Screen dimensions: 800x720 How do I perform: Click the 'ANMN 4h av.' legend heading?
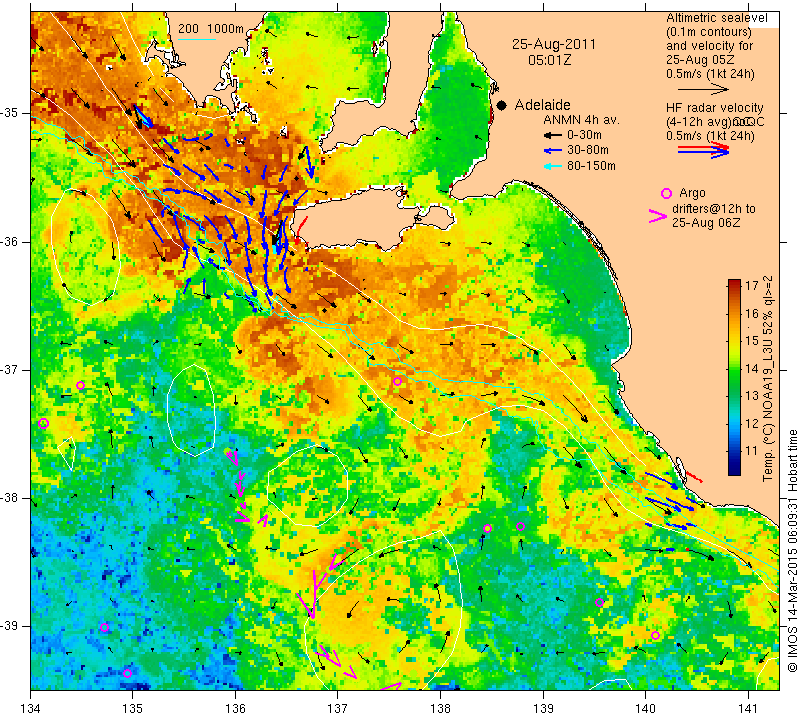(x=581, y=120)
